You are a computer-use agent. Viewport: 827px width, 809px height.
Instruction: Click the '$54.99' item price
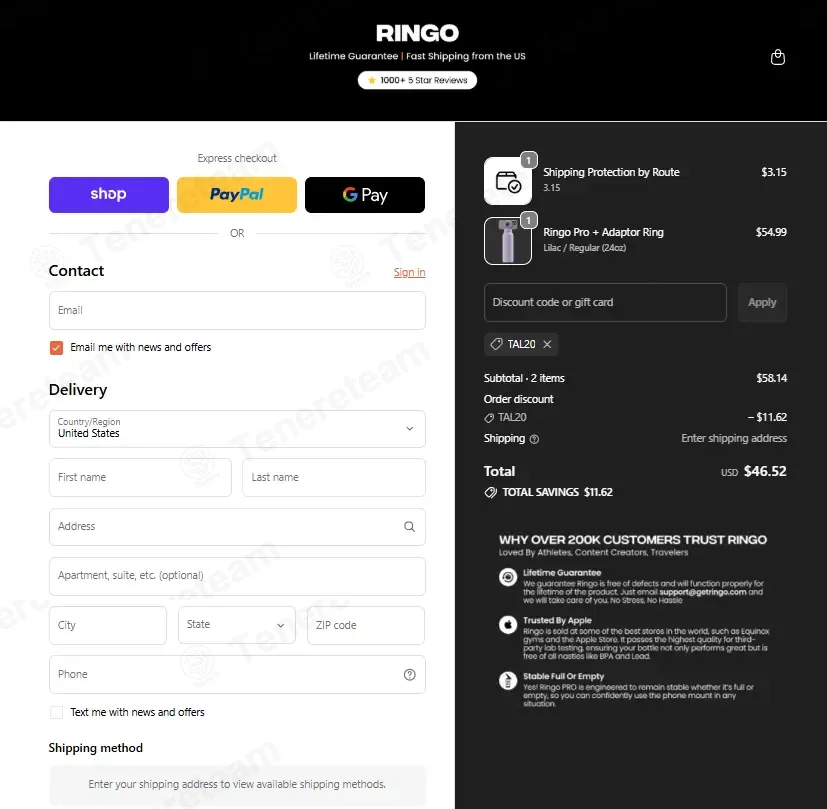(x=771, y=233)
